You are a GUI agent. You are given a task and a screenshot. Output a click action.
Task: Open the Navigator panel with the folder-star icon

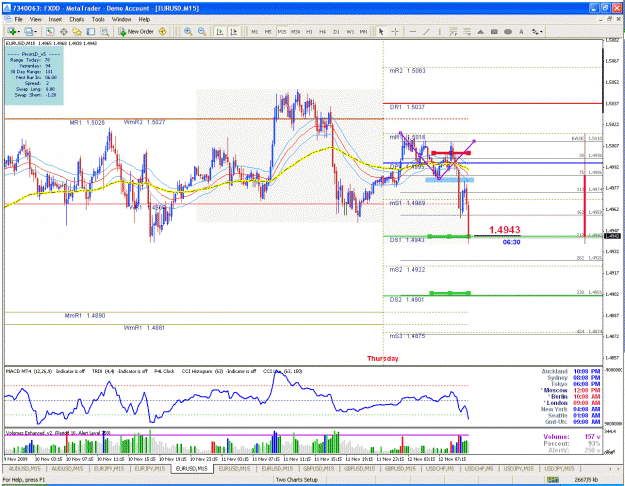point(77,31)
